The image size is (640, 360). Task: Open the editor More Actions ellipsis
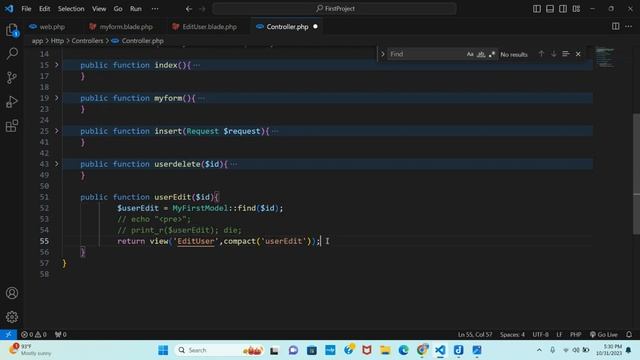pos(629,27)
